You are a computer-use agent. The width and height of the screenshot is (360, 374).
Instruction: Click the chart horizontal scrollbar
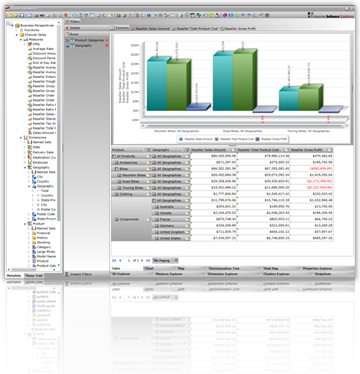coord(245,126)
